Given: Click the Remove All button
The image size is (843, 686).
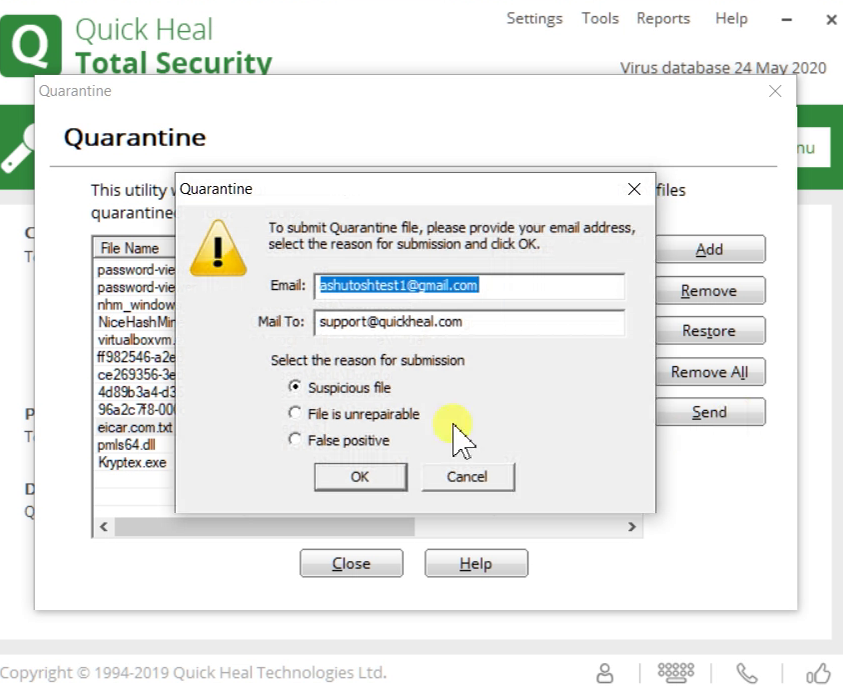Looking at the screenshot, I should (x=710, y=372).
